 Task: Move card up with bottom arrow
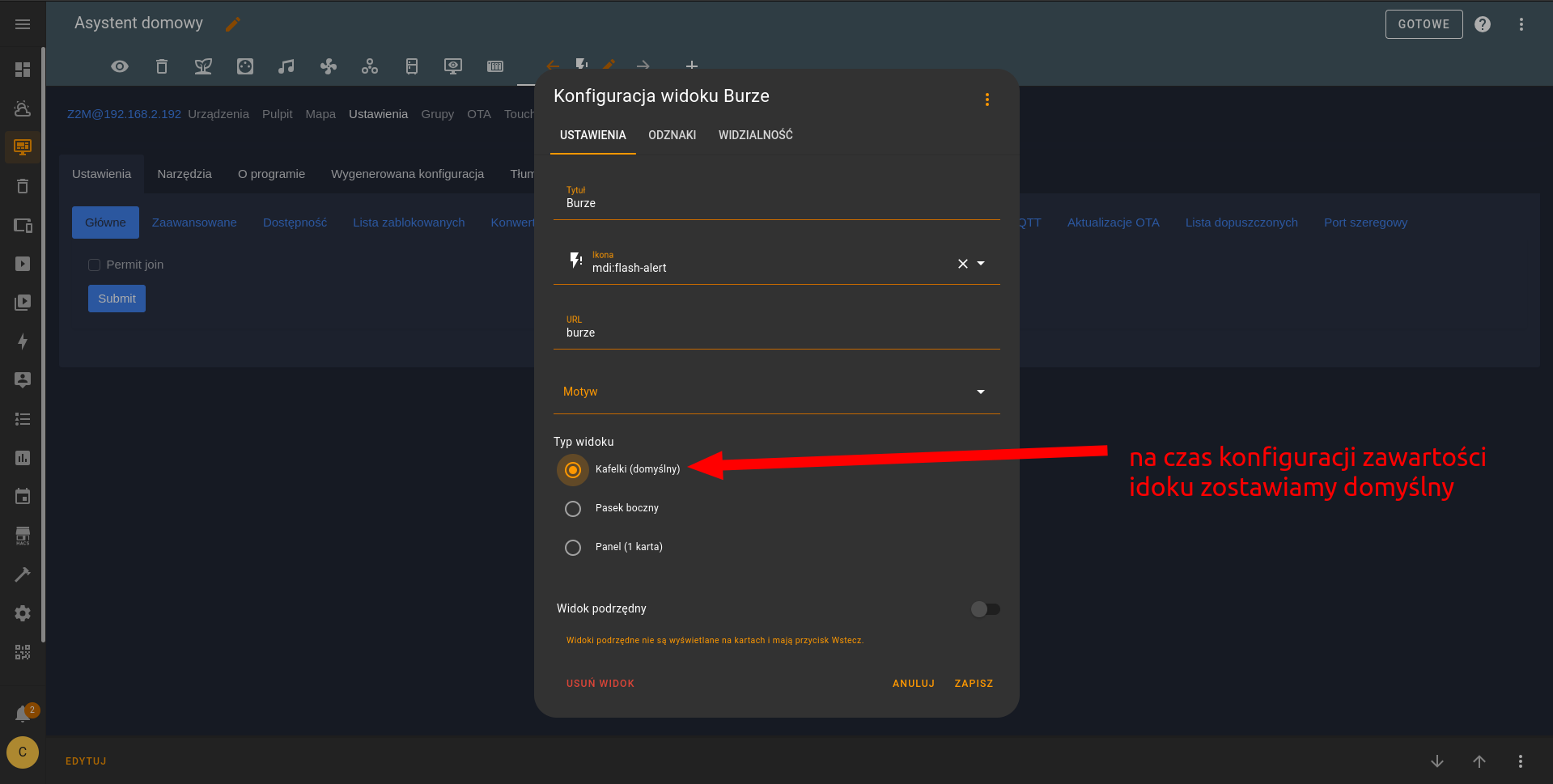pos(1479,761)
